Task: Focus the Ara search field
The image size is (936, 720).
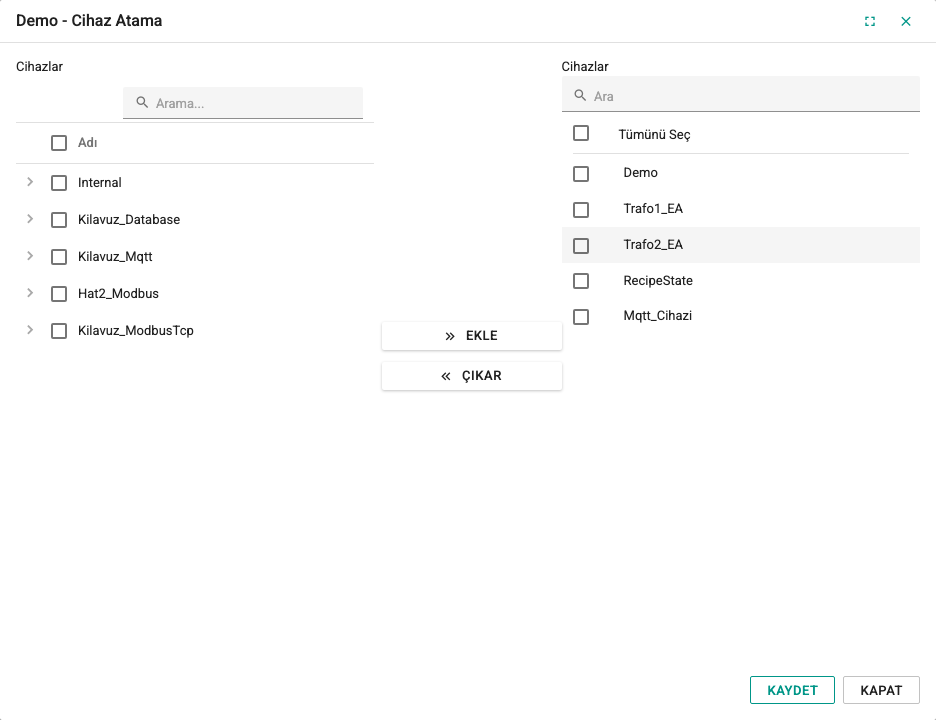Action: click(x=740, y=94)
